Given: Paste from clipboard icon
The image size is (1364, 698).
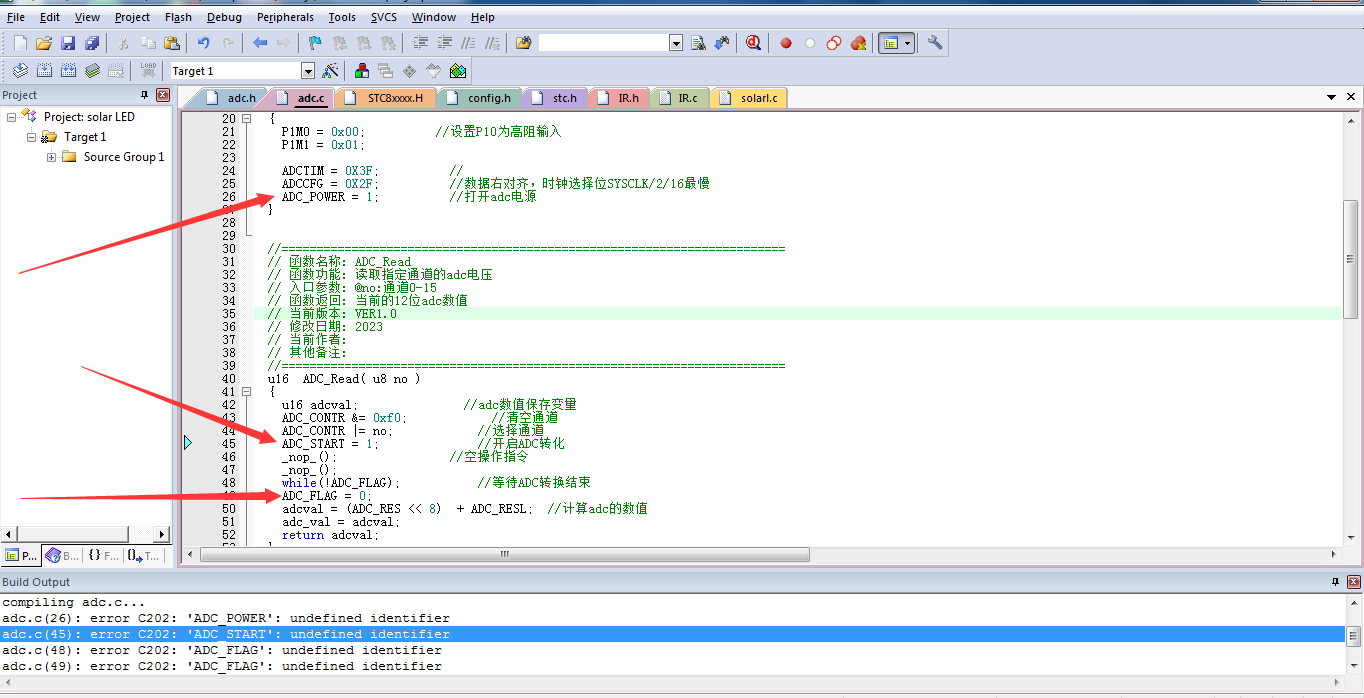Looking at the screenshot, I should (x=172, y=43).
